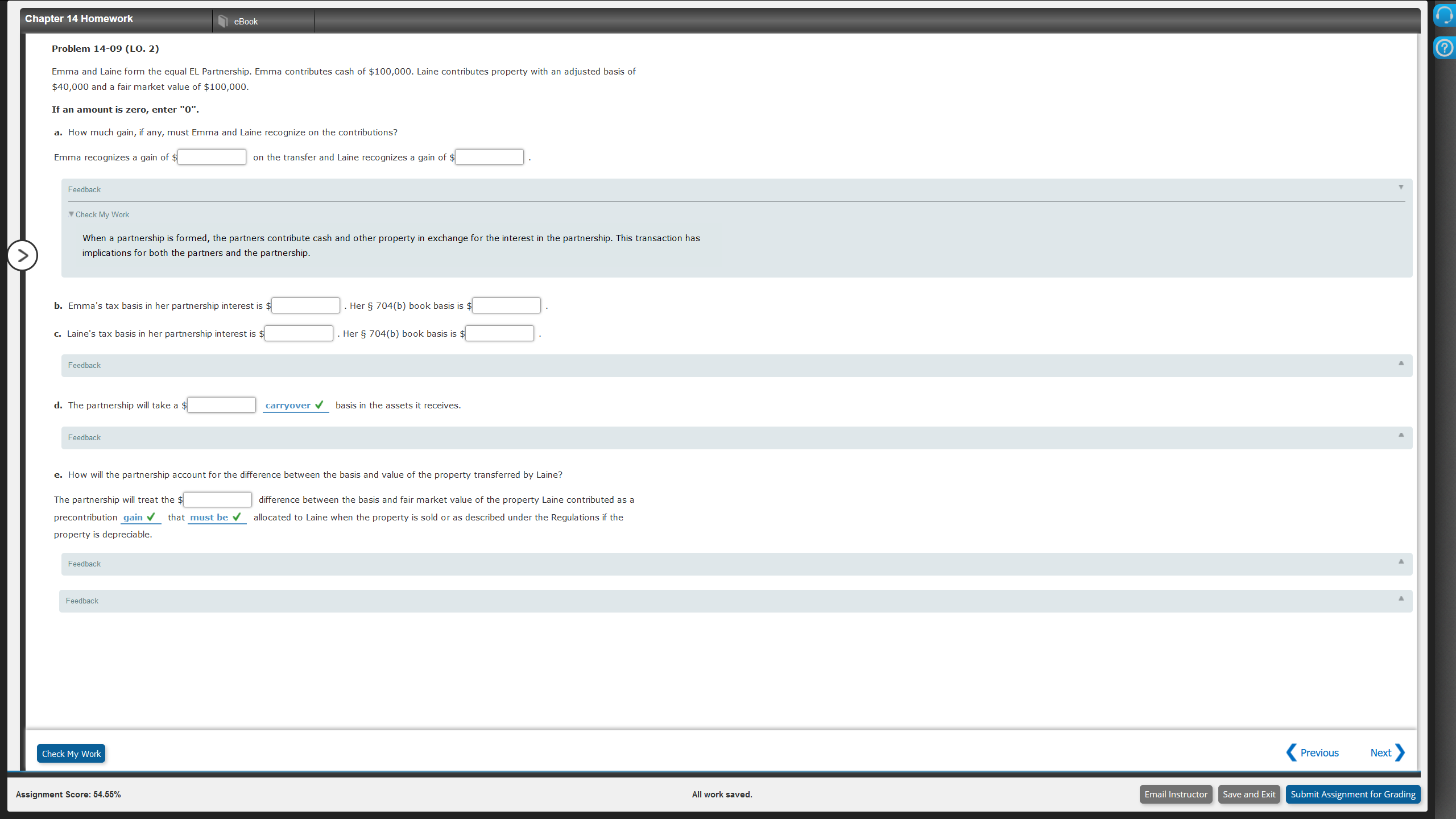1456x819 pixels.
Task: Open the eBook book icon
Action: coord(223,21)
